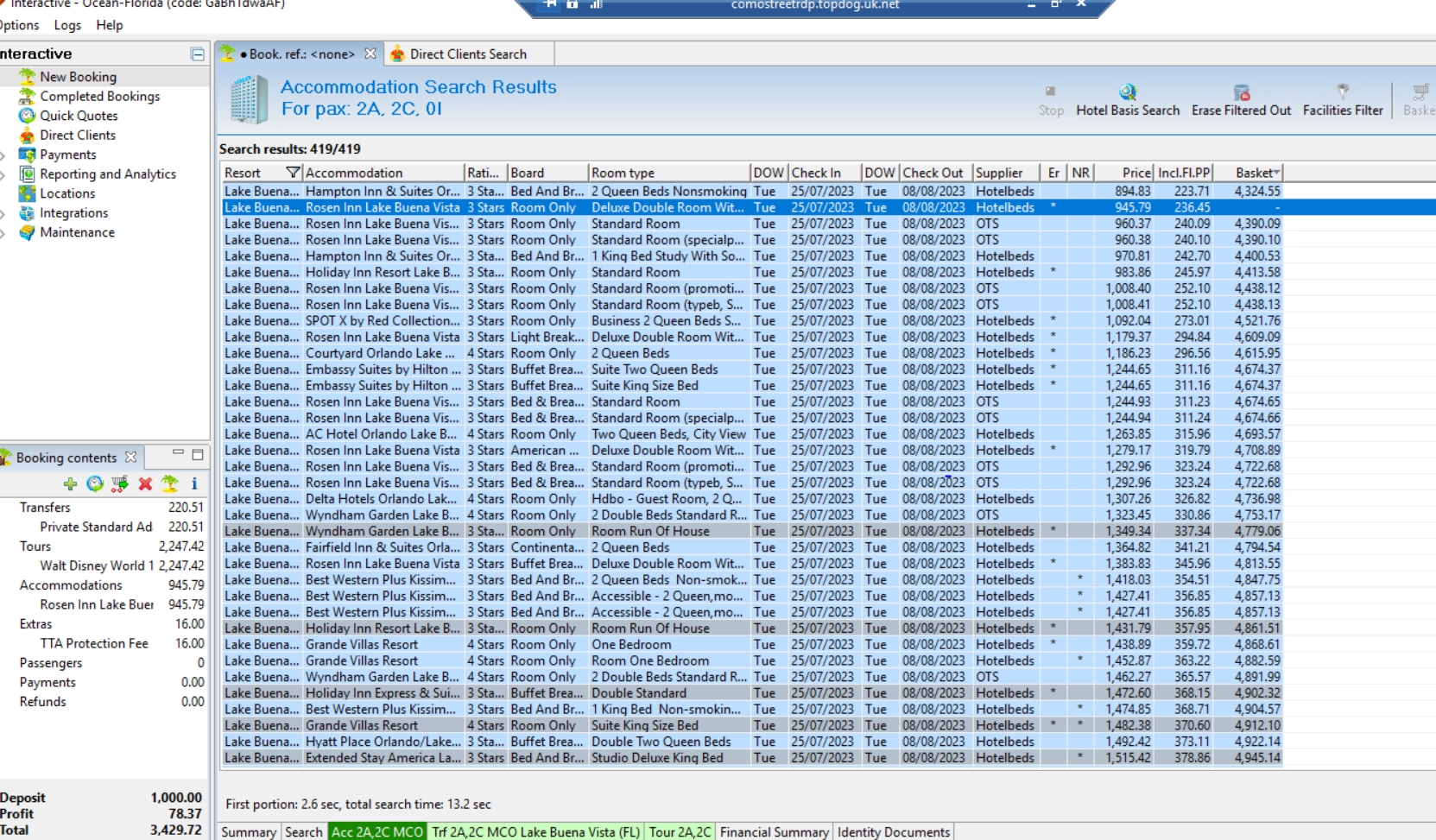Click Reporting and Analytics icon
The width and height of the screenshot is (1436, 840).
[27, 174]
